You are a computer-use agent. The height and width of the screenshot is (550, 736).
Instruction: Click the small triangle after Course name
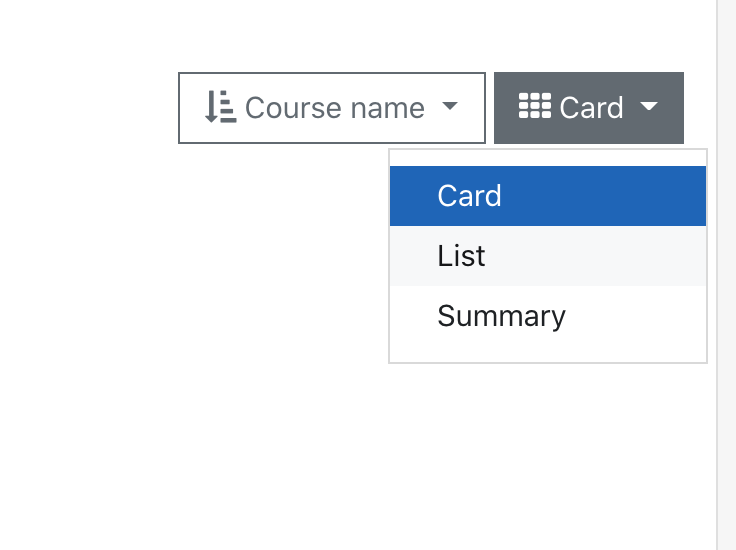coord(450,106)
